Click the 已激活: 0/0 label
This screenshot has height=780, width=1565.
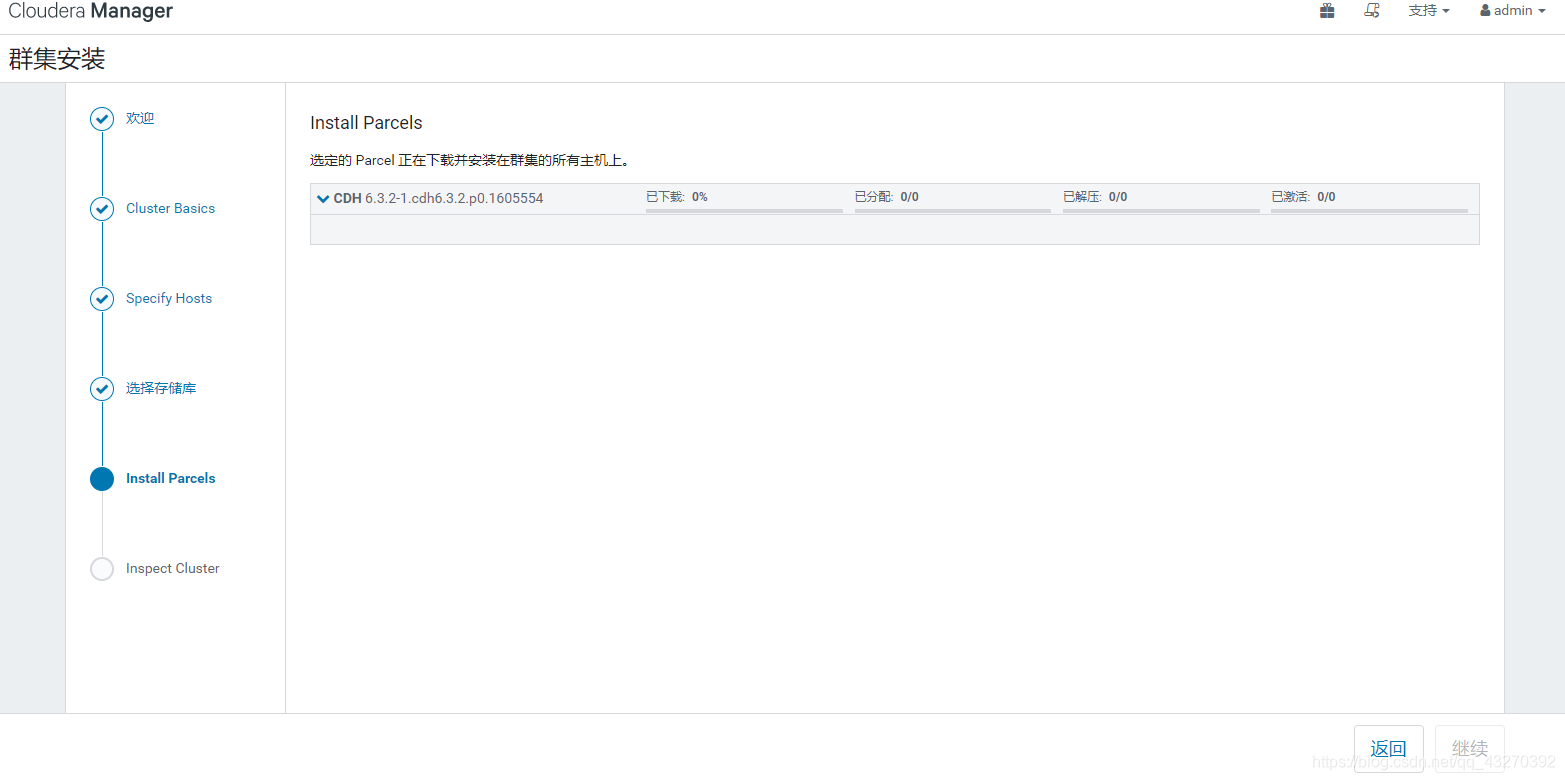pos(1303,197)
